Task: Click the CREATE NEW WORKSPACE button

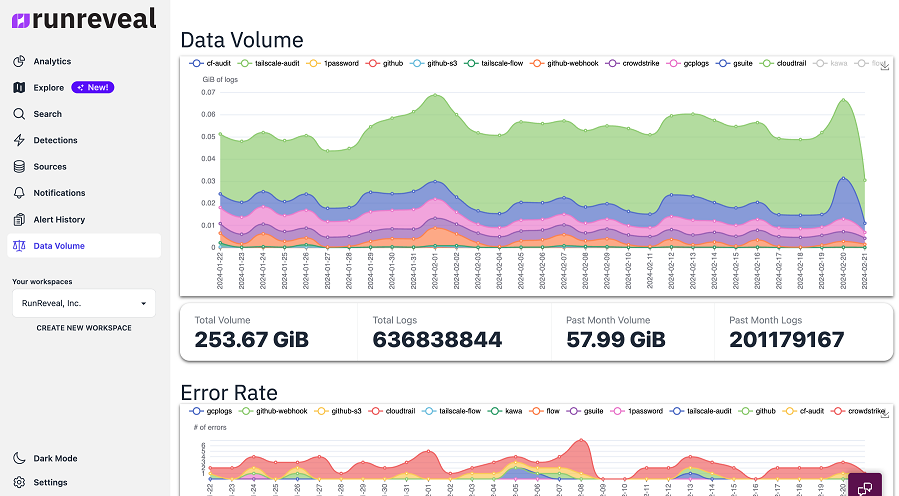Action: (84, 328)
